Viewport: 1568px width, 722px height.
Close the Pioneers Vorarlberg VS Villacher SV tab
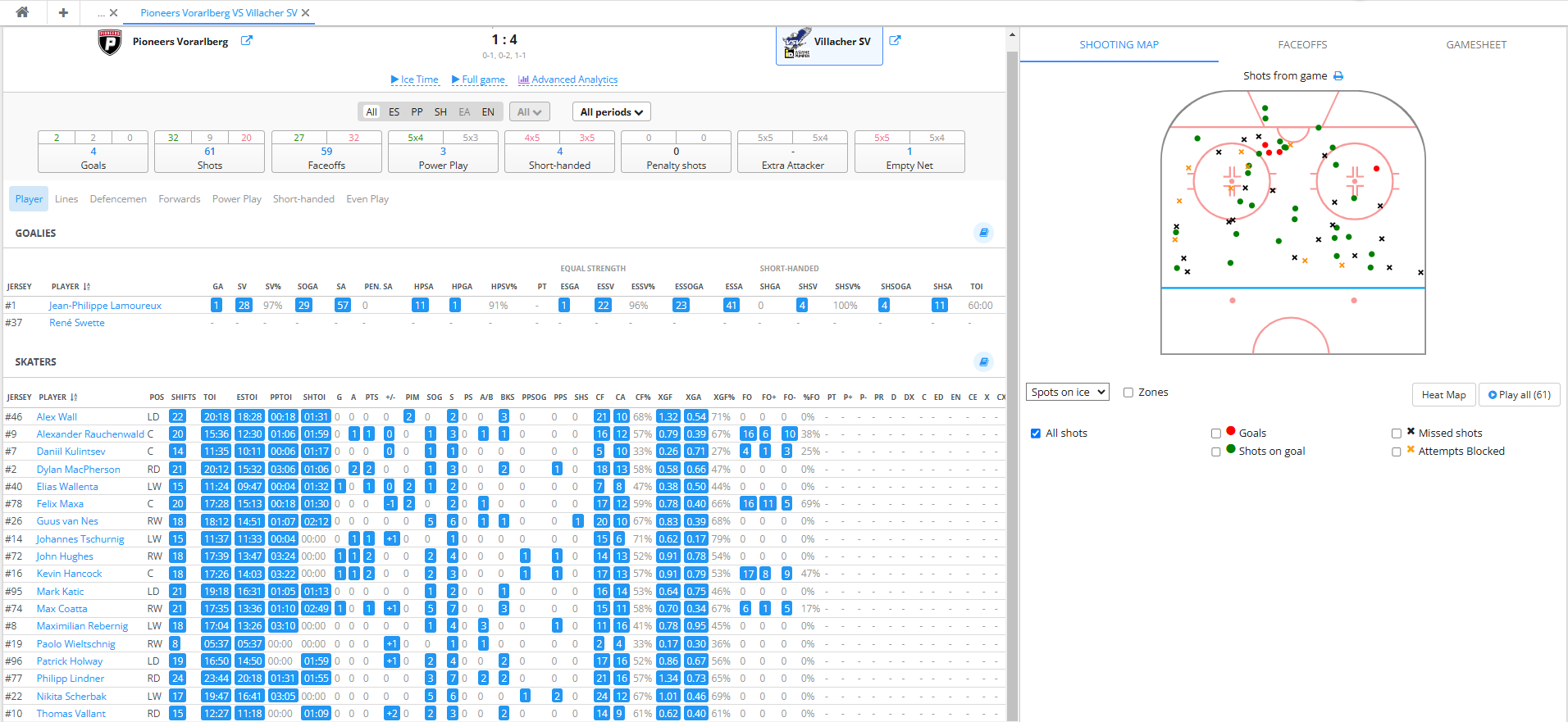tap(306, 13)
